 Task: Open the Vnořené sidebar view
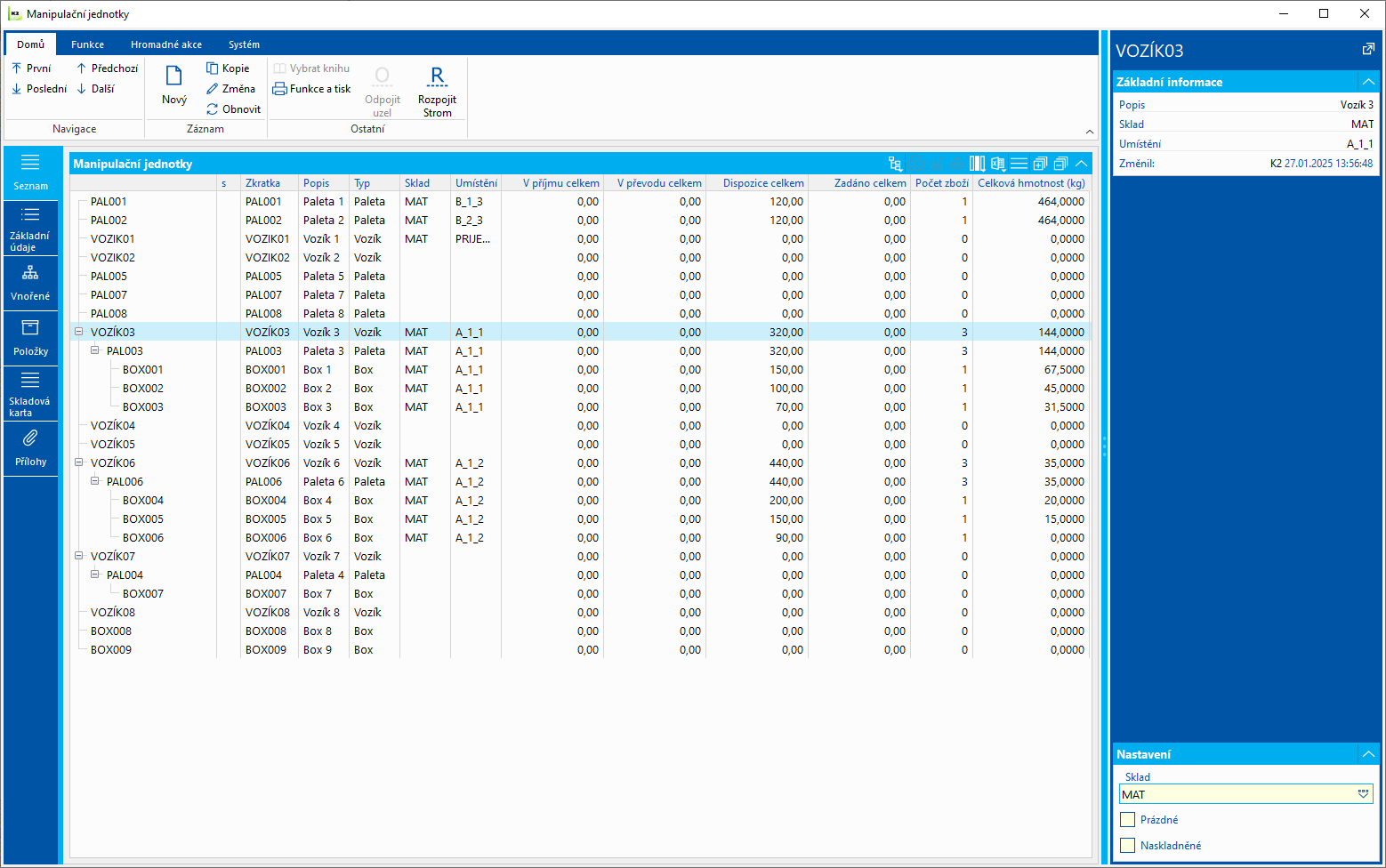(30, 284)
